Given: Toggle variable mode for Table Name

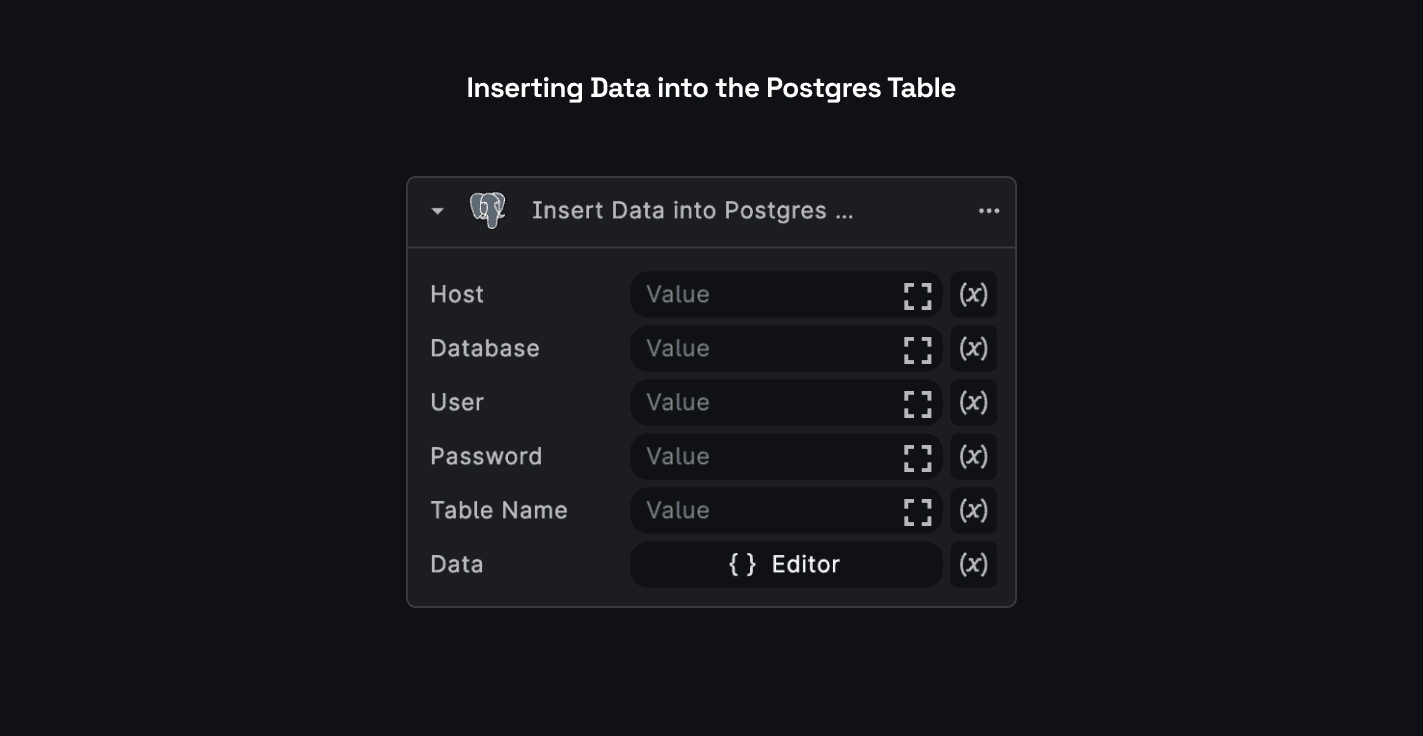Looking at the screenshot, I should pyautogui.click(x=973, y=511).
